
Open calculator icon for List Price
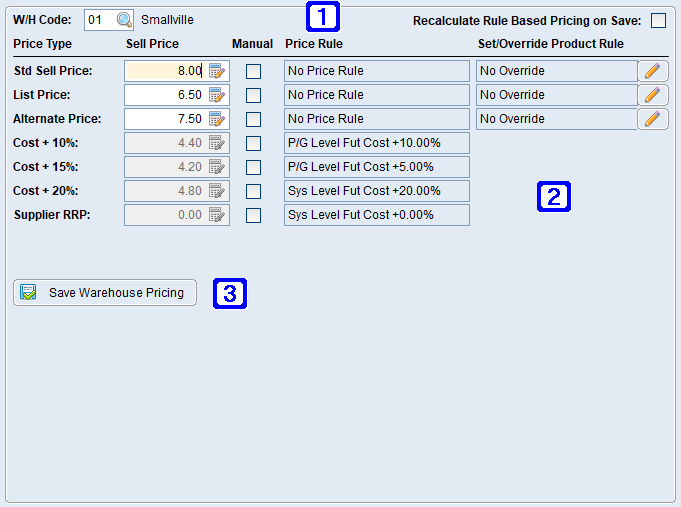217,95
